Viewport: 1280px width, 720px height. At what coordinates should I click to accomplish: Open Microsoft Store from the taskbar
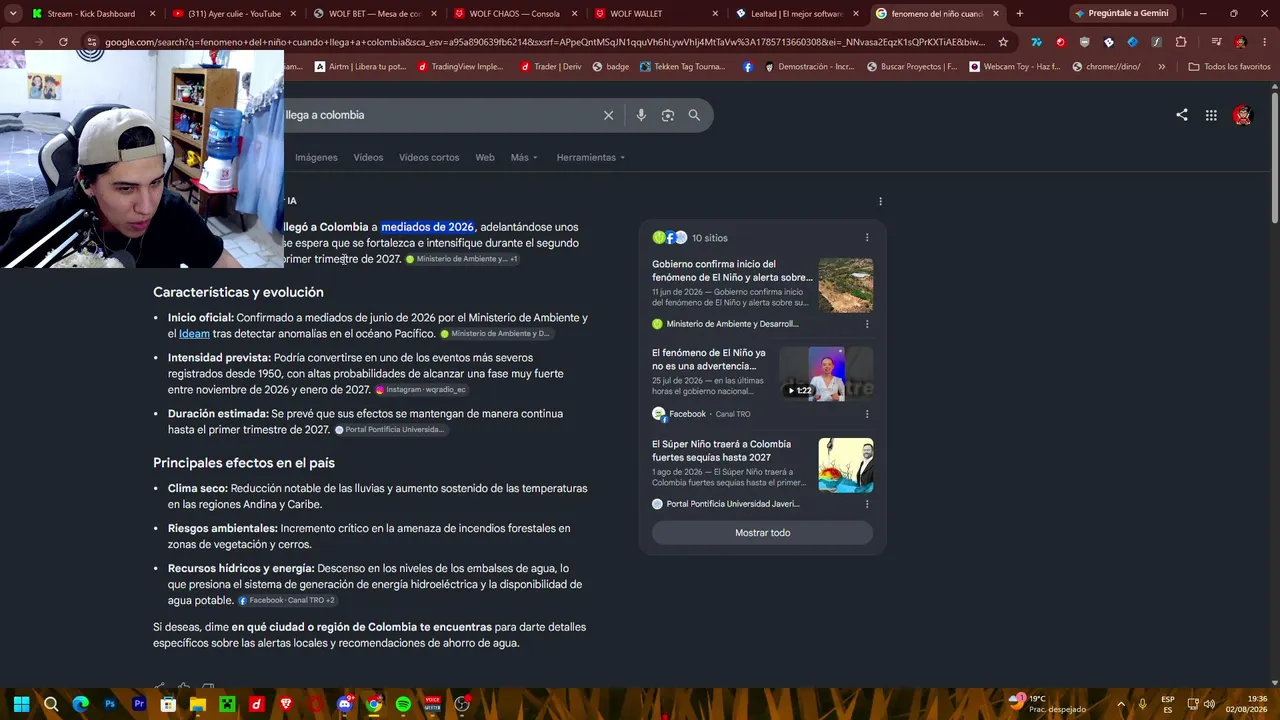168,704
